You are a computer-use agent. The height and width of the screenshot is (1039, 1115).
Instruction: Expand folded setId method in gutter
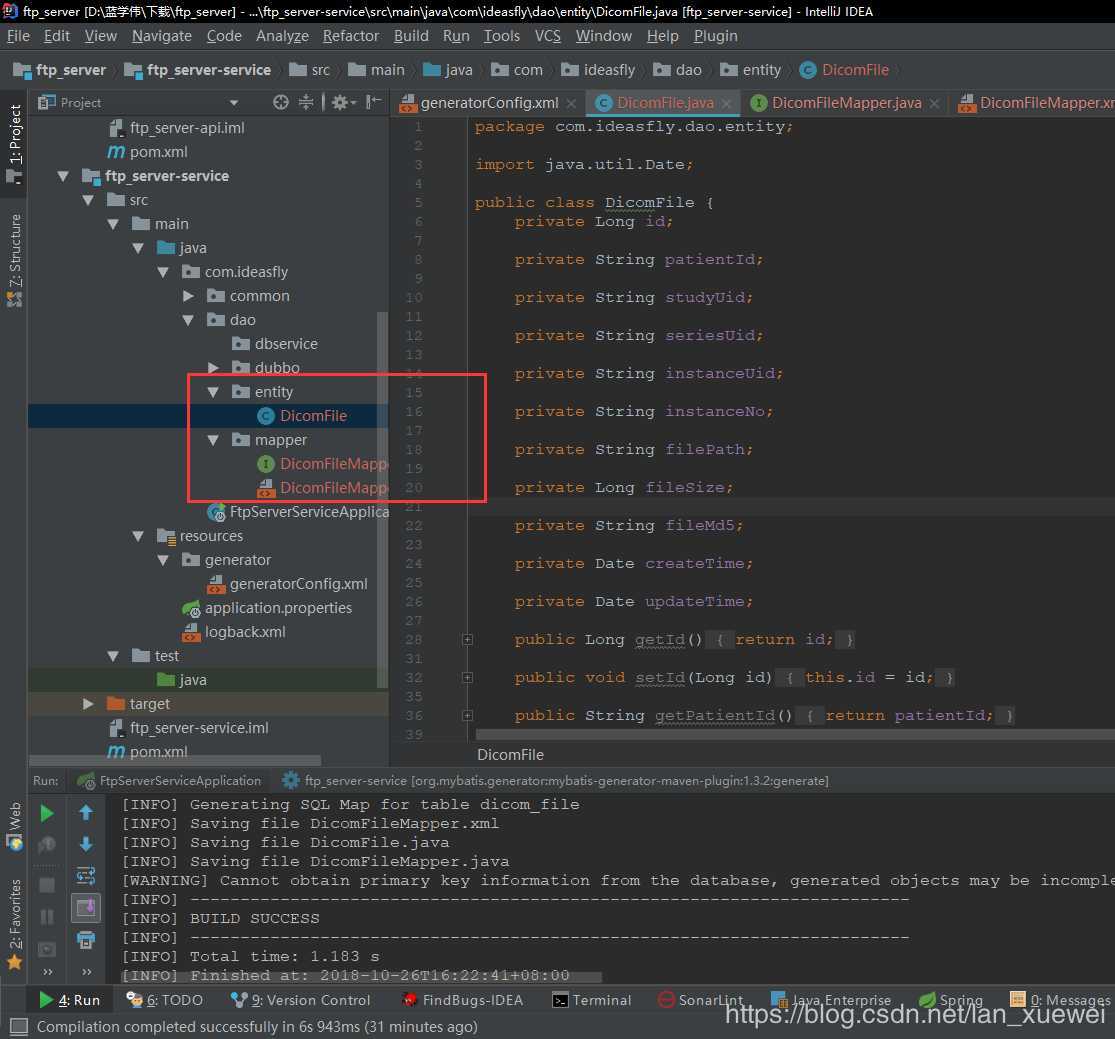pyautogui.click(x=467, y=677)
